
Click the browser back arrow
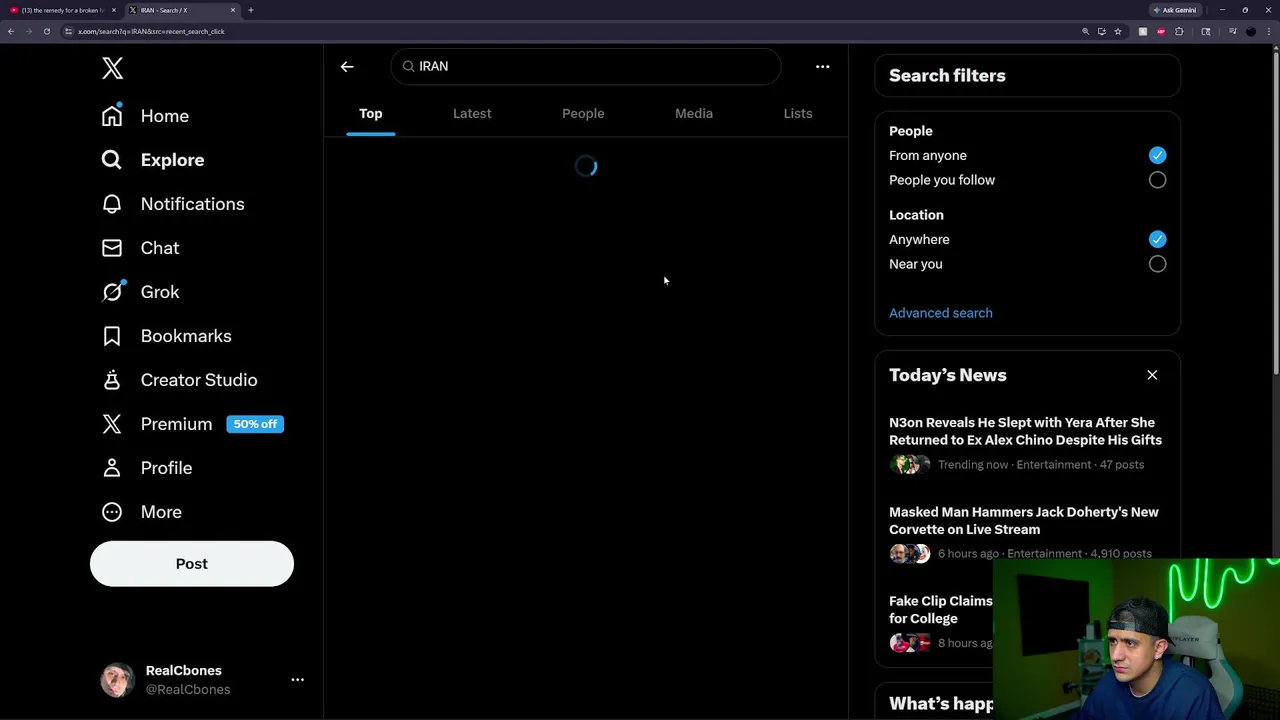pyautogui.click(x=11, y=31)
